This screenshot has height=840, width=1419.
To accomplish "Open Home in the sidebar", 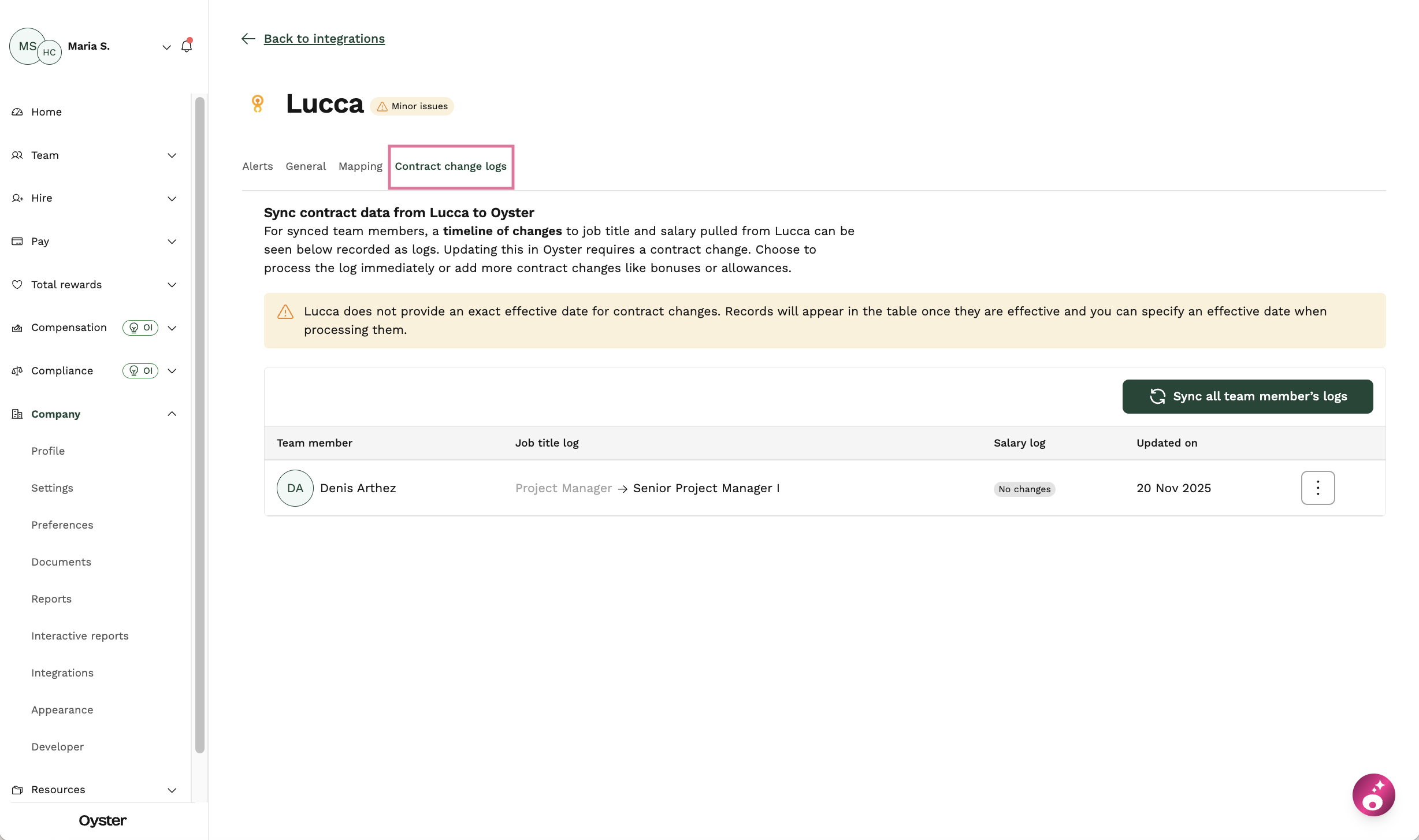I will (46, 112).
